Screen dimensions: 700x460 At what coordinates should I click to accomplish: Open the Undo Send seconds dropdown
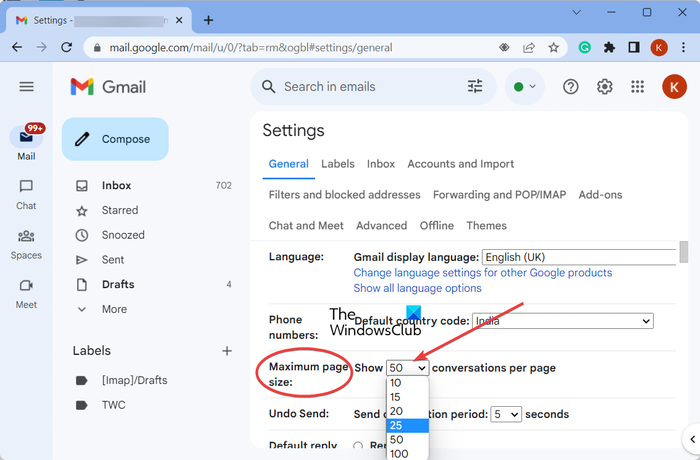(506, 414)
